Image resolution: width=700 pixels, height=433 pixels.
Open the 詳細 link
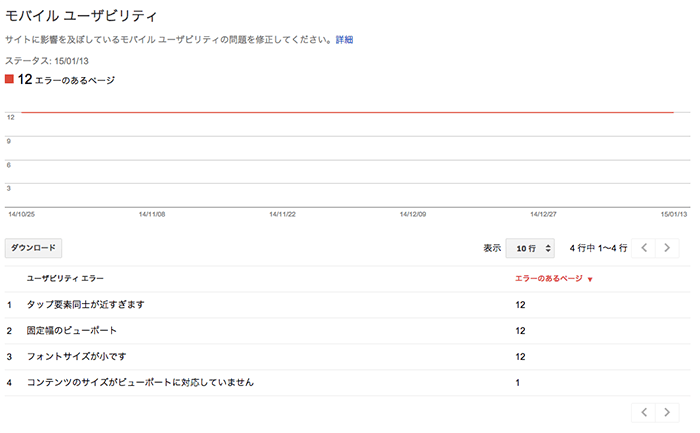tap(344, 40)
